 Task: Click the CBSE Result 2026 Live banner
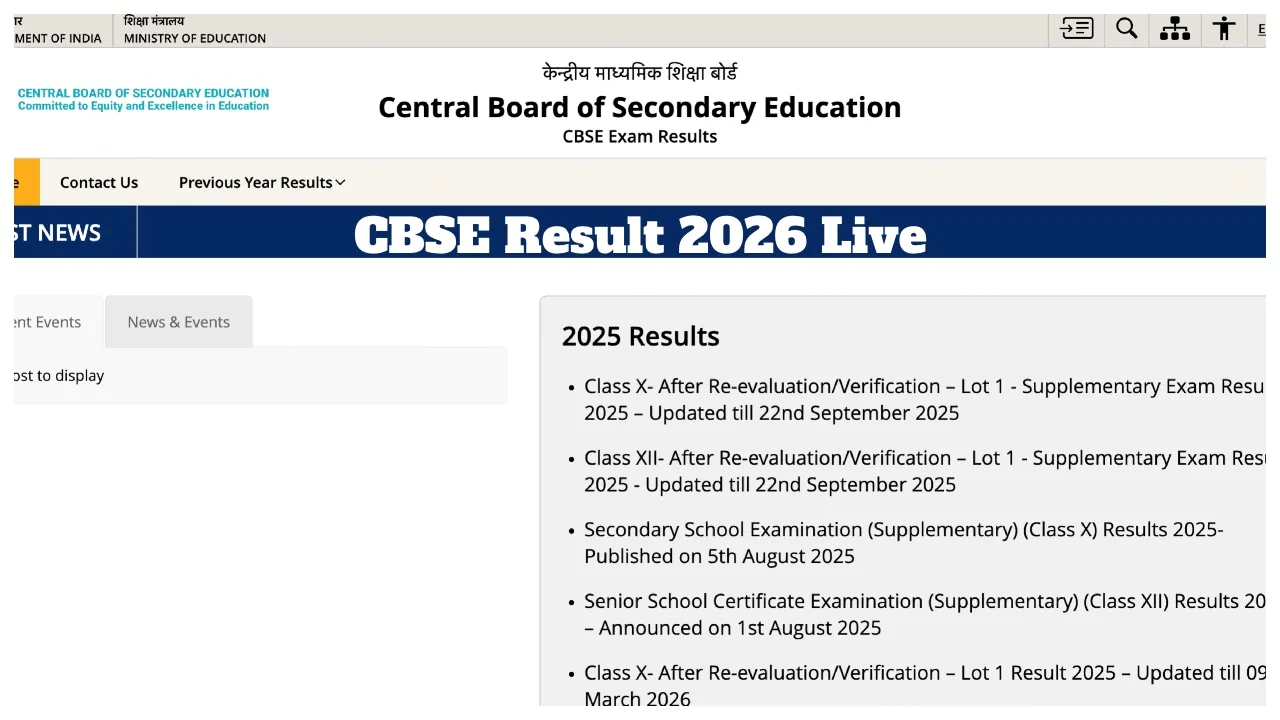[640, 236]
